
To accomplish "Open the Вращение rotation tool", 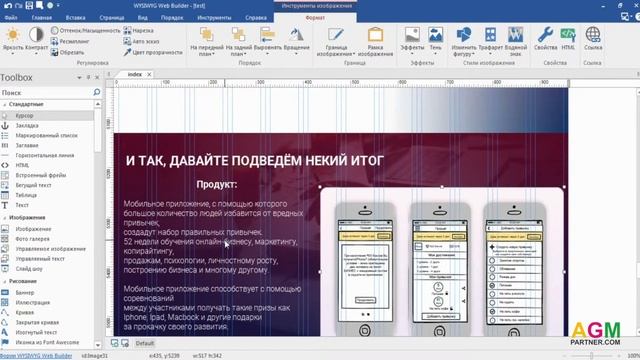I will [x=296, y=41].
